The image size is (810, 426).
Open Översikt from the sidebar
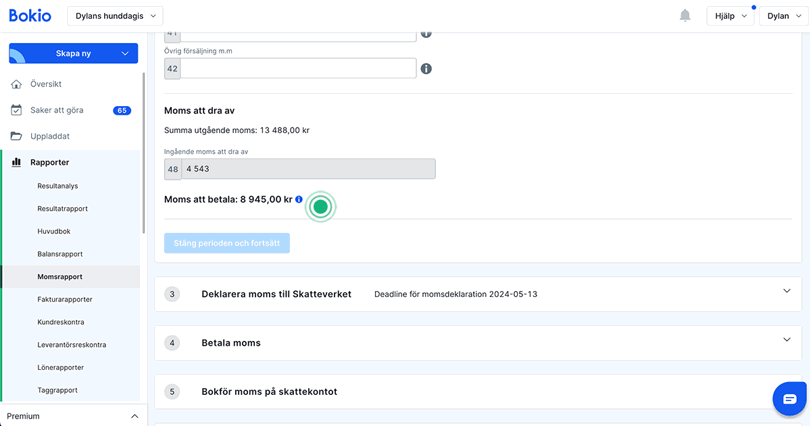(46, 84)
